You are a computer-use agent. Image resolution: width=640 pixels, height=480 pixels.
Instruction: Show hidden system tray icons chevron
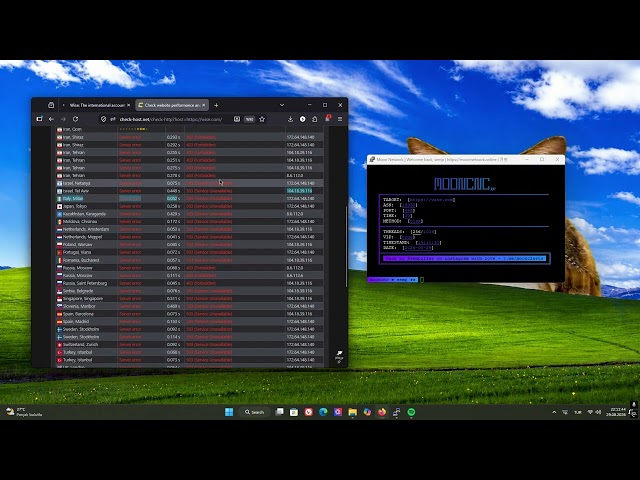coord(554,412)
